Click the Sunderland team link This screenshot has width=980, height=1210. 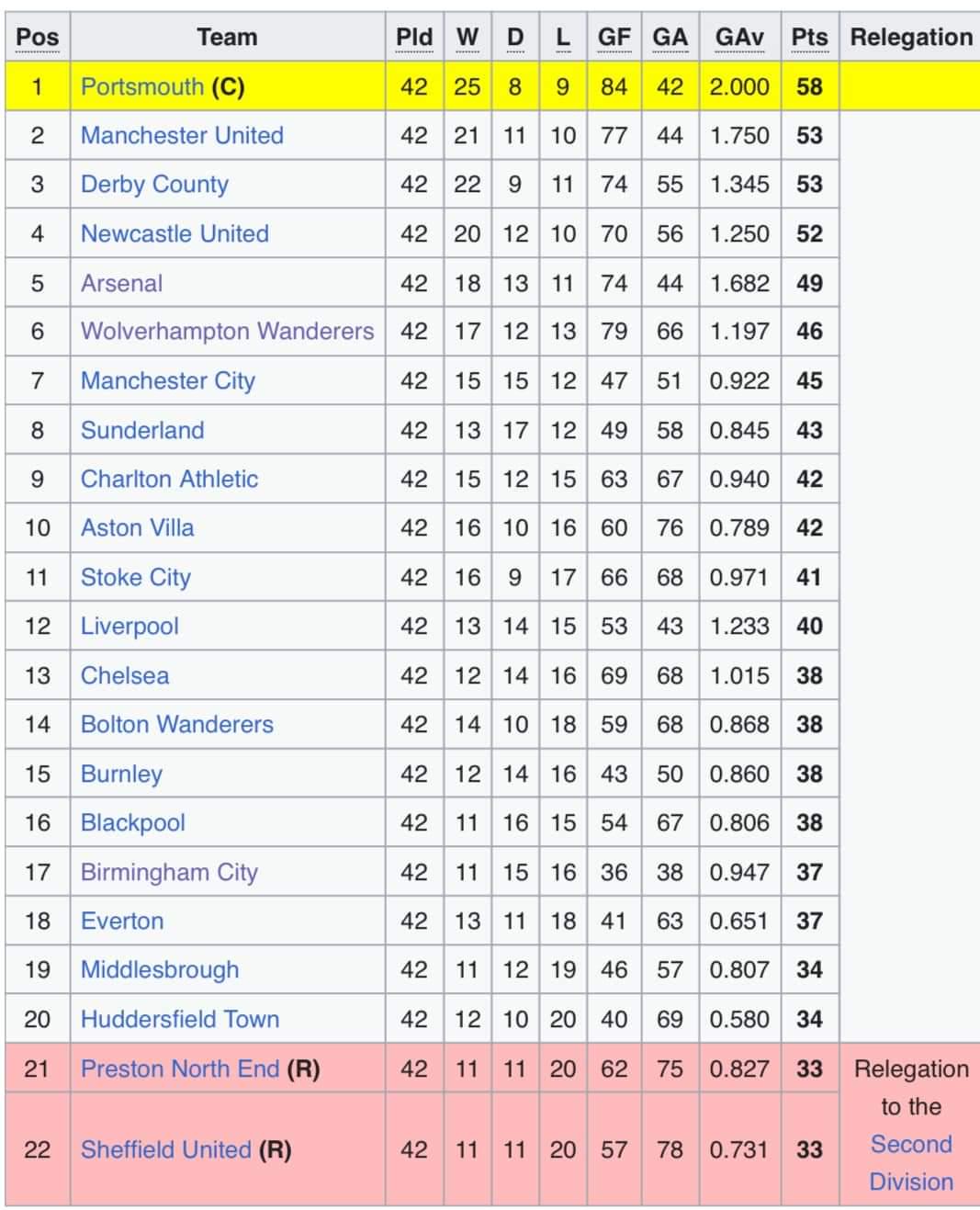coord(142,430)
